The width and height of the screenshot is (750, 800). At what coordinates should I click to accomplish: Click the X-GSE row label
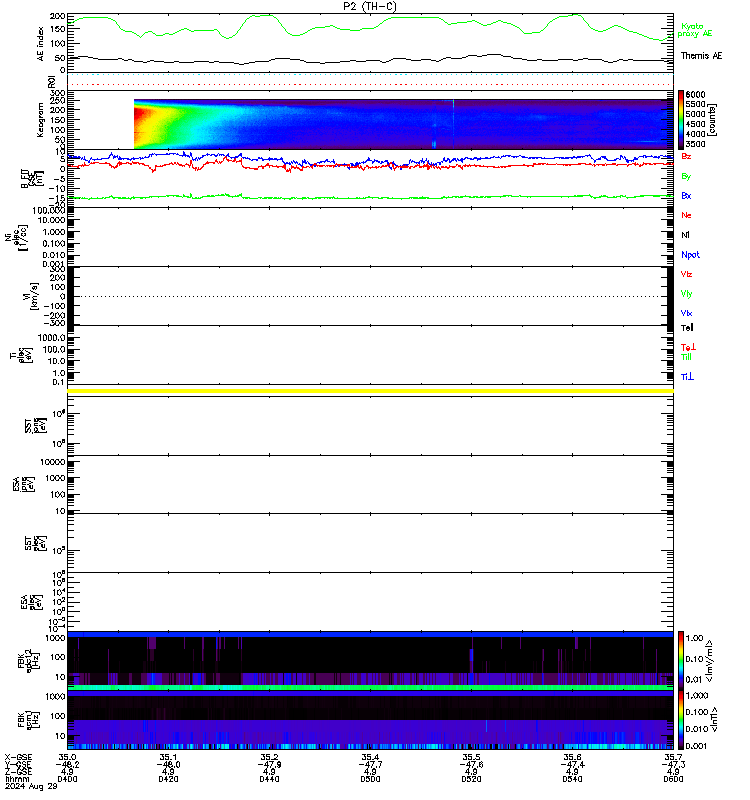pyautogui.click(x=18, y=757)
